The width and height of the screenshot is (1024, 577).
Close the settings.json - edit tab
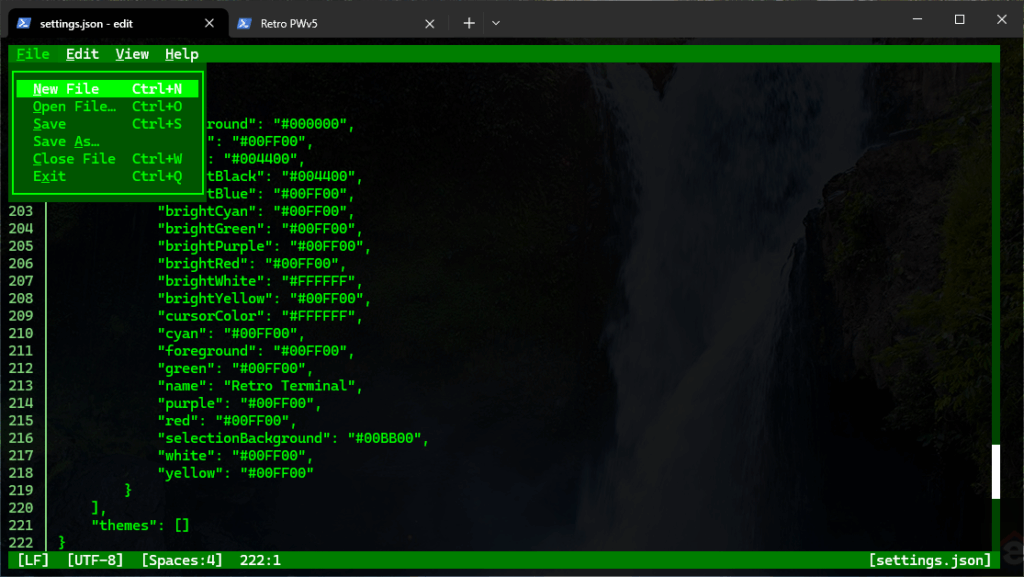[209, 23]
